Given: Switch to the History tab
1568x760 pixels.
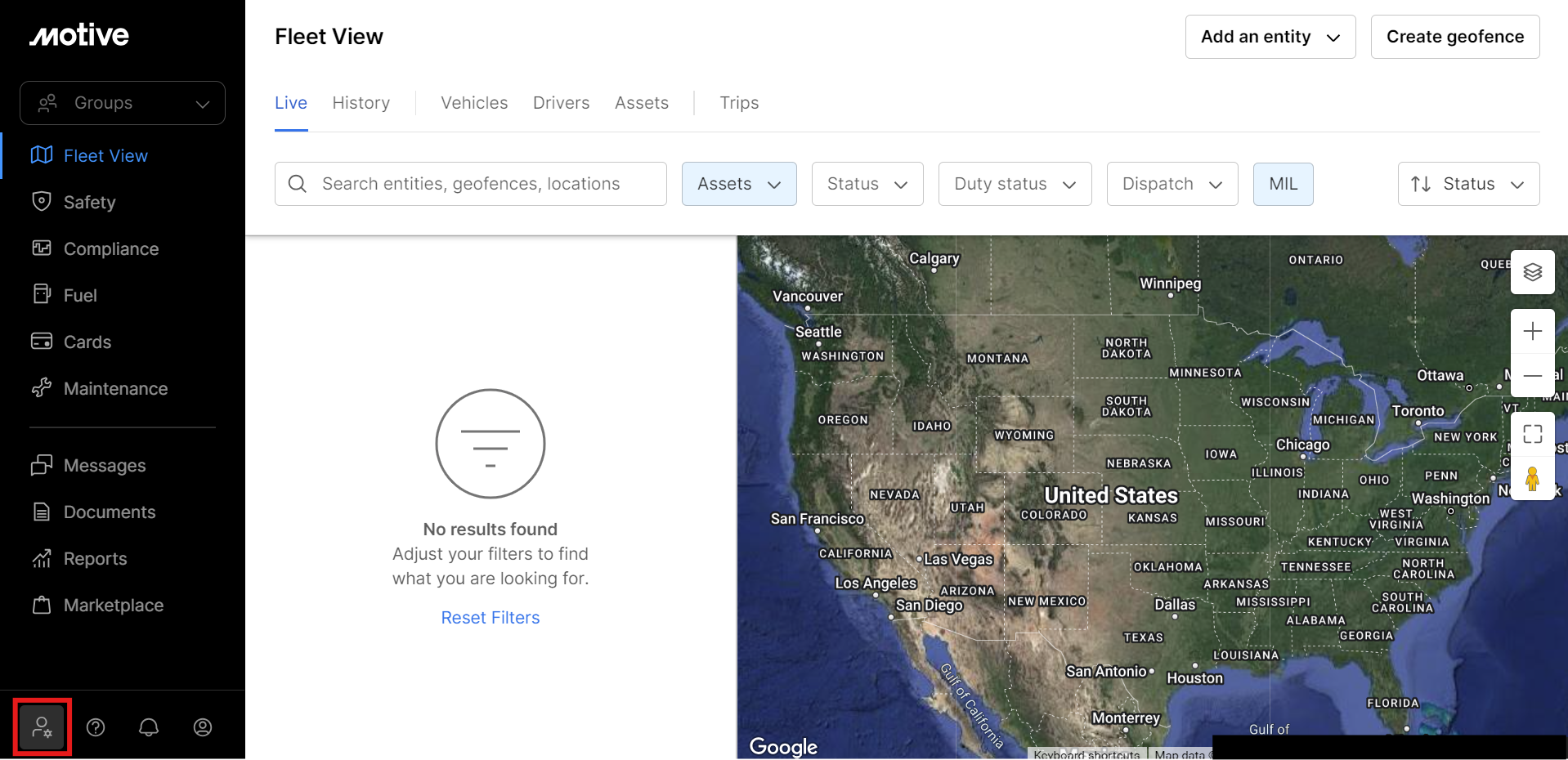Looking at the screenshot, I should coord(361,103).
